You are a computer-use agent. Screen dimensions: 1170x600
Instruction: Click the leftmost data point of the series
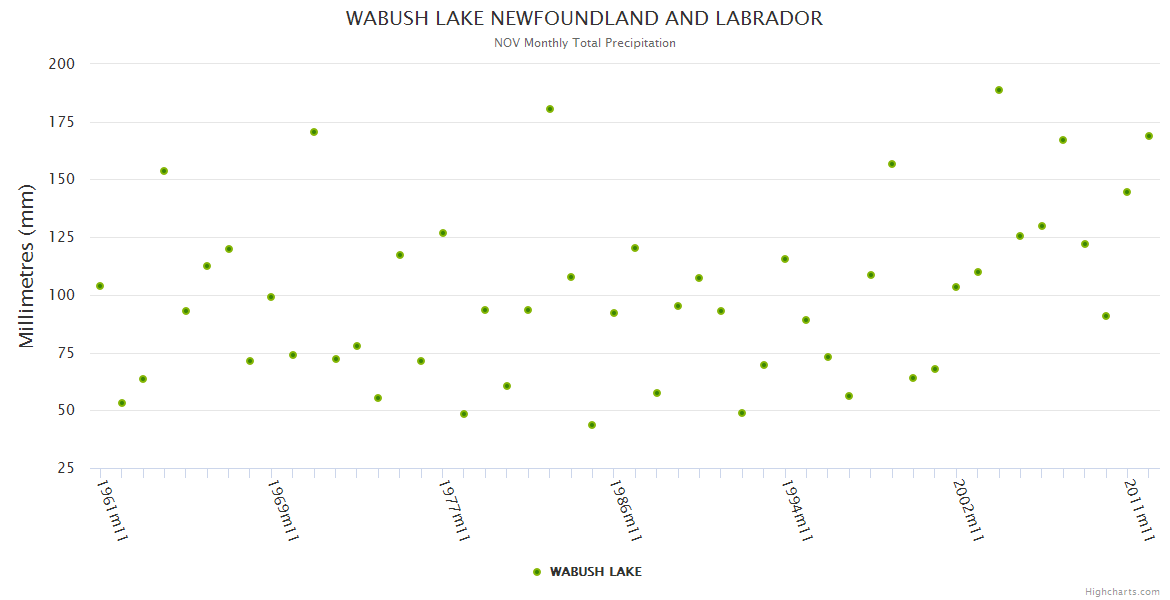[100, 286]
